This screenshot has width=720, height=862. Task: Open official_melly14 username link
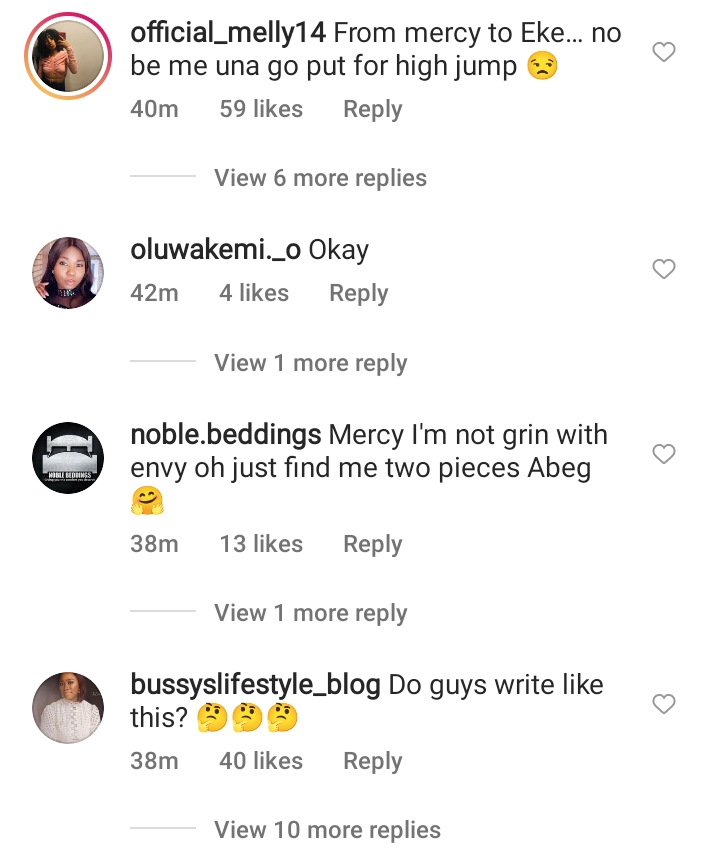pos(228,33)
